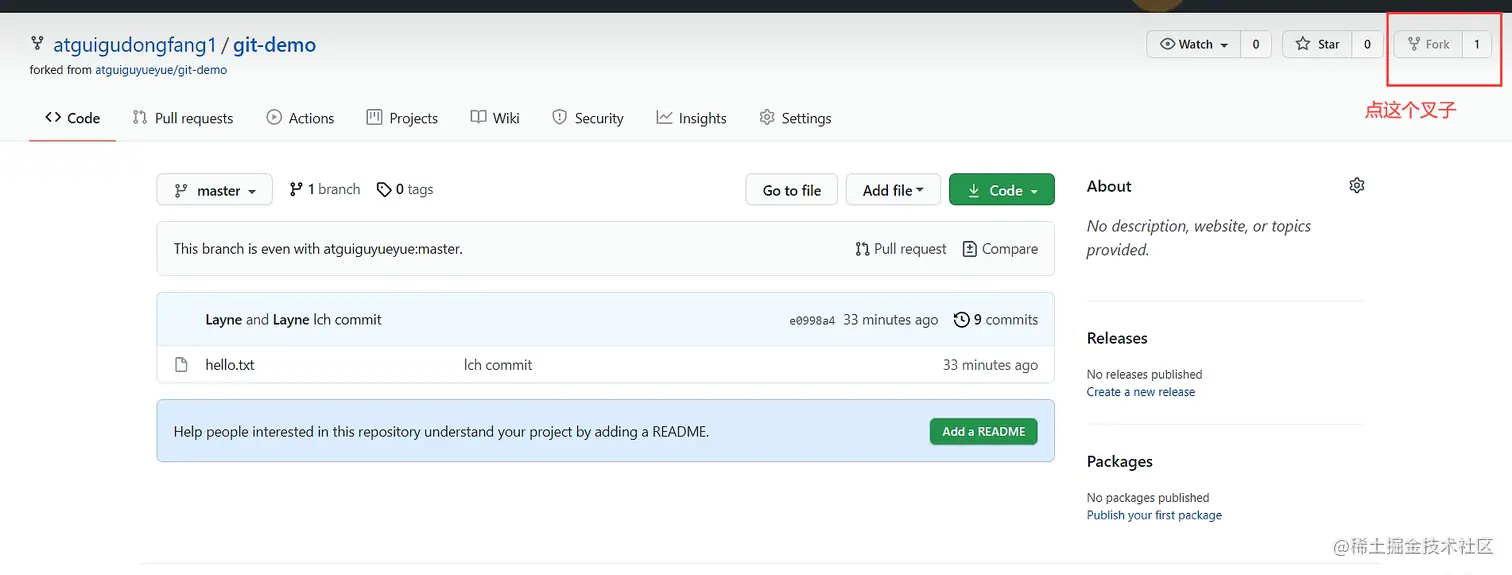Click 'No releases published' text
The height and width of the screenshot is (575, 1512).
[1145, 374]
